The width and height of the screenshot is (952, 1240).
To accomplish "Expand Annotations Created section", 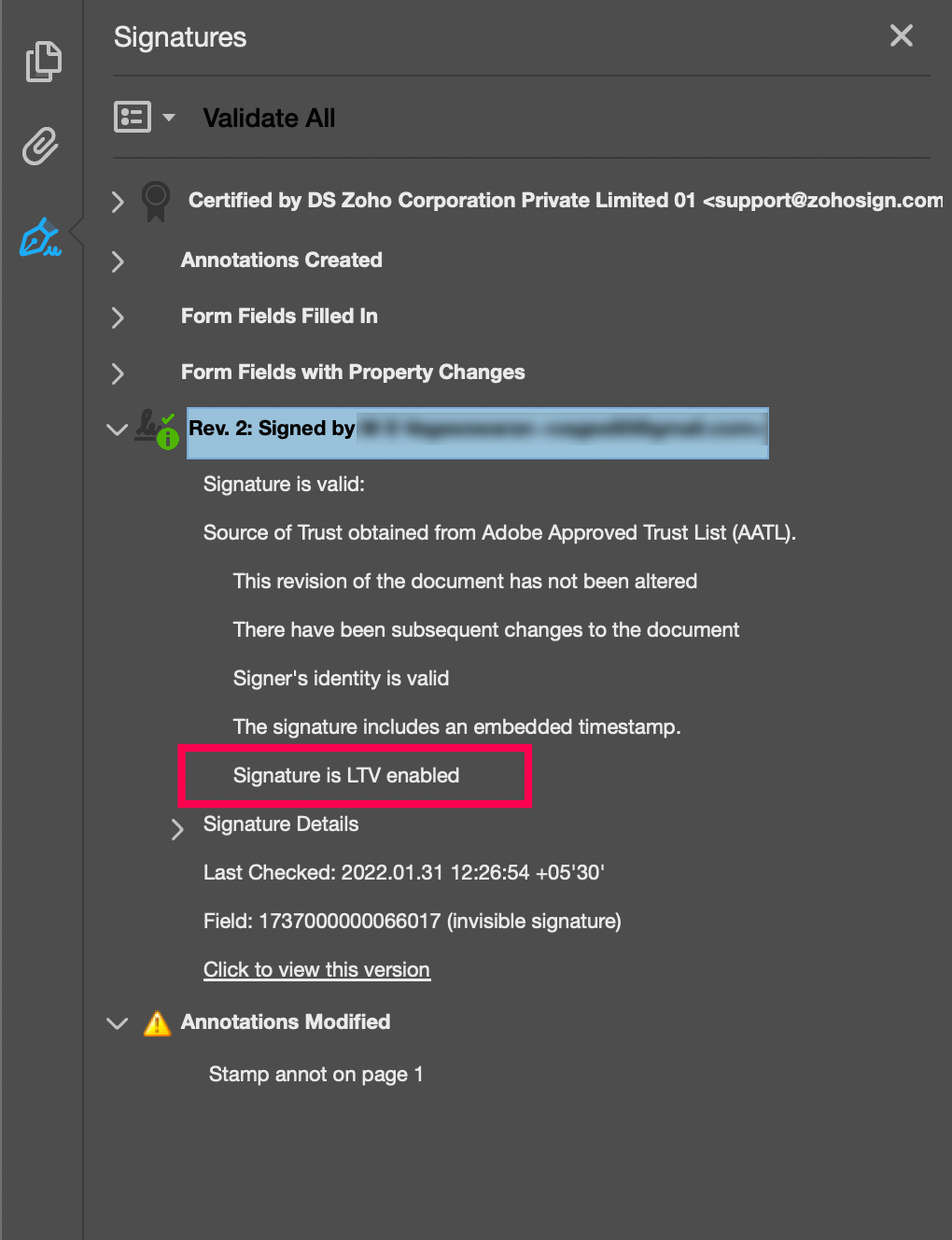I will click(x=118, y=261).
